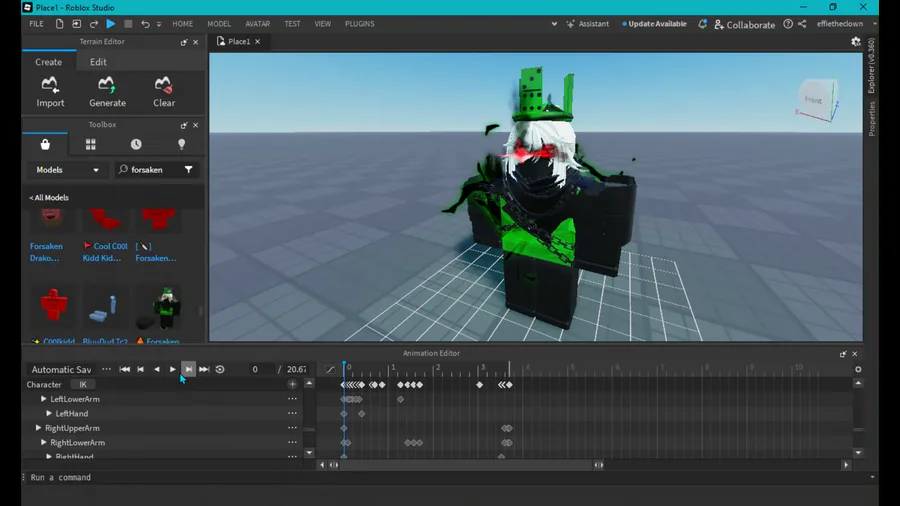900x506 pixels.
Task: Expand the LeftLowerArm track
Action: 44,399
